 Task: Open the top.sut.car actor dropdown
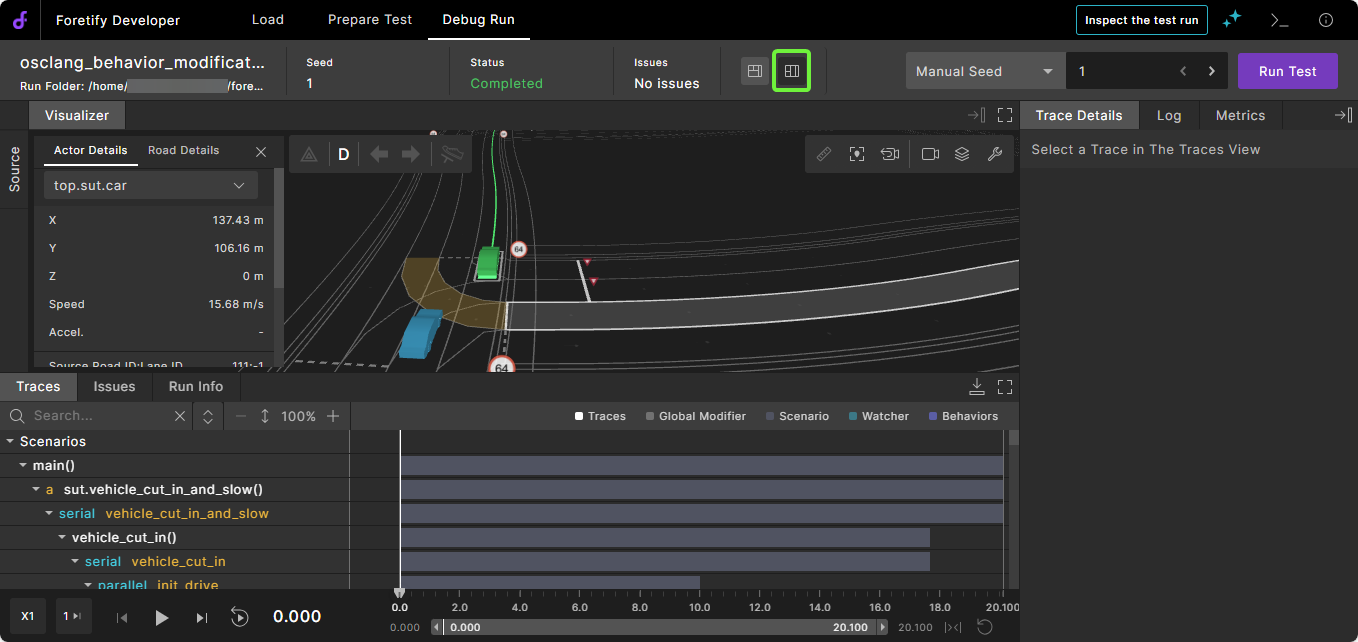click(x=150, y=185)
